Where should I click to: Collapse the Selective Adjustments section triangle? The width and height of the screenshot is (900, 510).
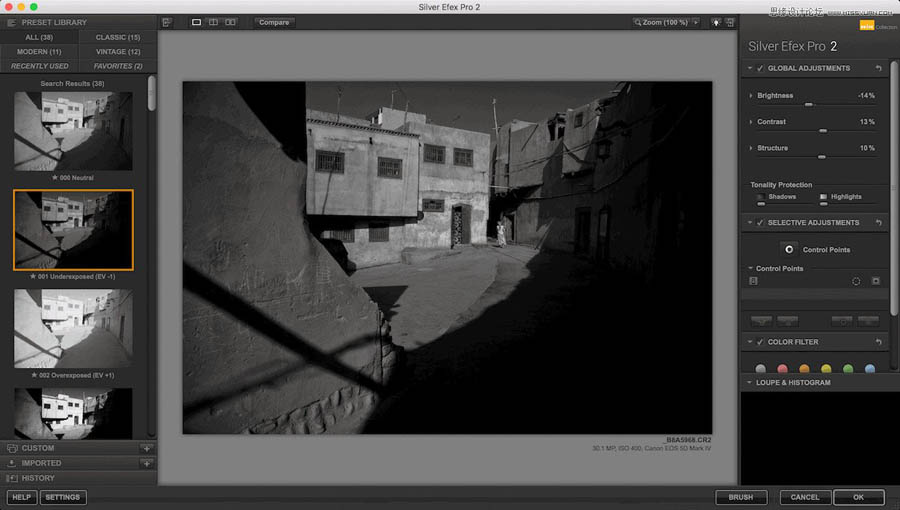pyautogui.click(x=750, y=223)
